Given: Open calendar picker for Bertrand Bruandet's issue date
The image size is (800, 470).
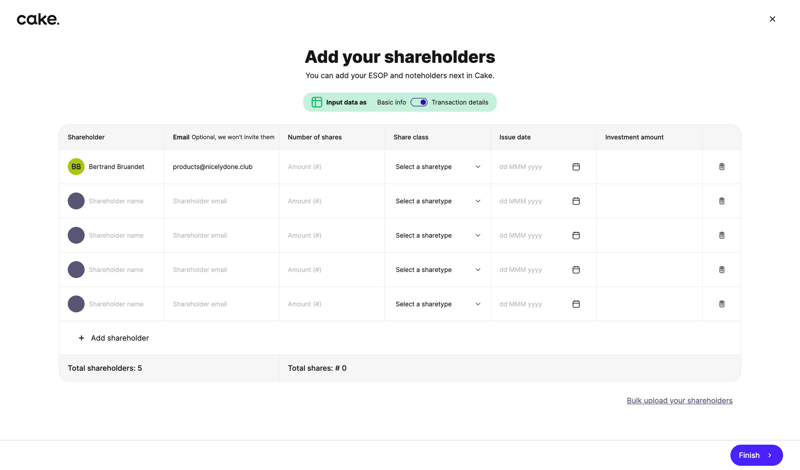Looking at the screenshot, I should point(576,167).
